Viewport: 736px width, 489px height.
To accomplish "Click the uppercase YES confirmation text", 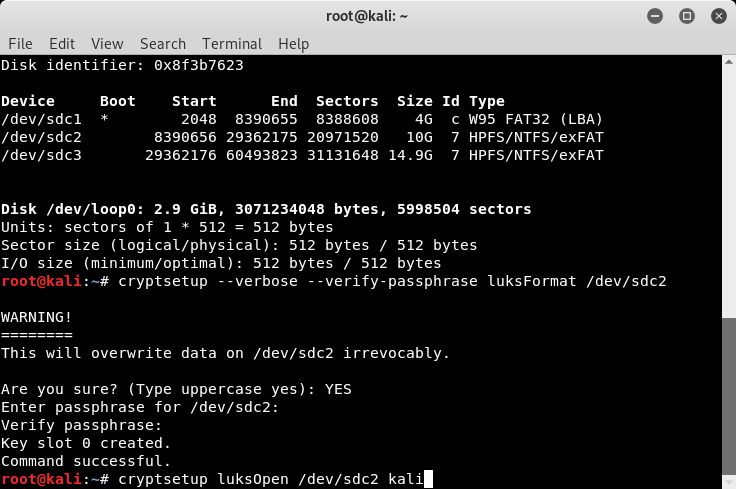I will pyautogui.click(x=338, y=389).
